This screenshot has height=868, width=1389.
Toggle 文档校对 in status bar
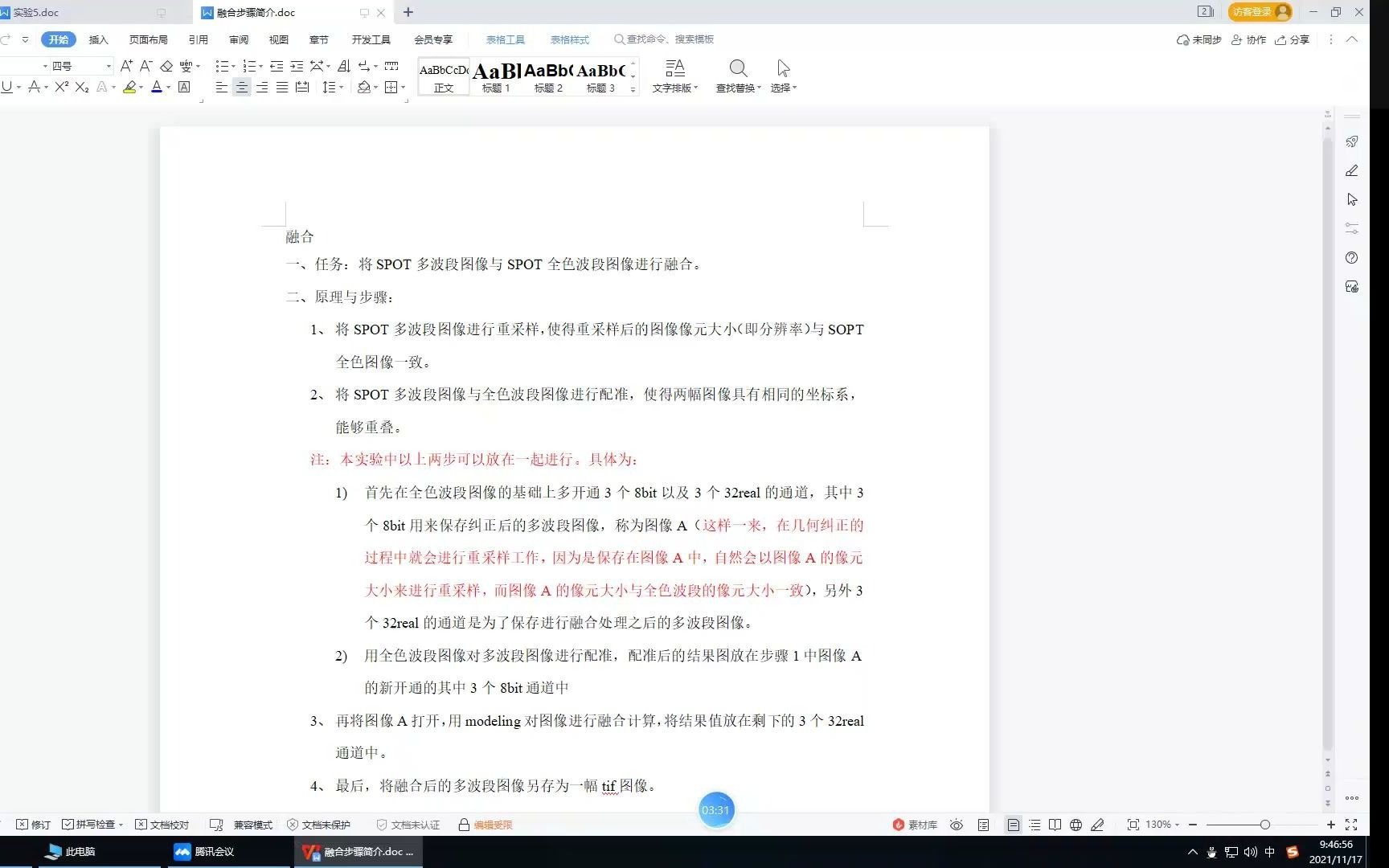(x=162, y=825)
